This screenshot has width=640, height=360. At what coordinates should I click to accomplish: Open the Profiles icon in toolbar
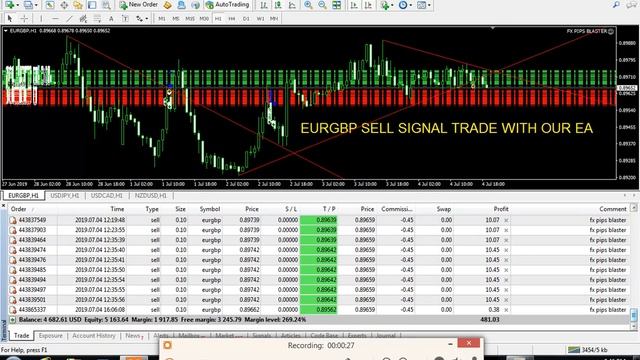coord(28,5)
